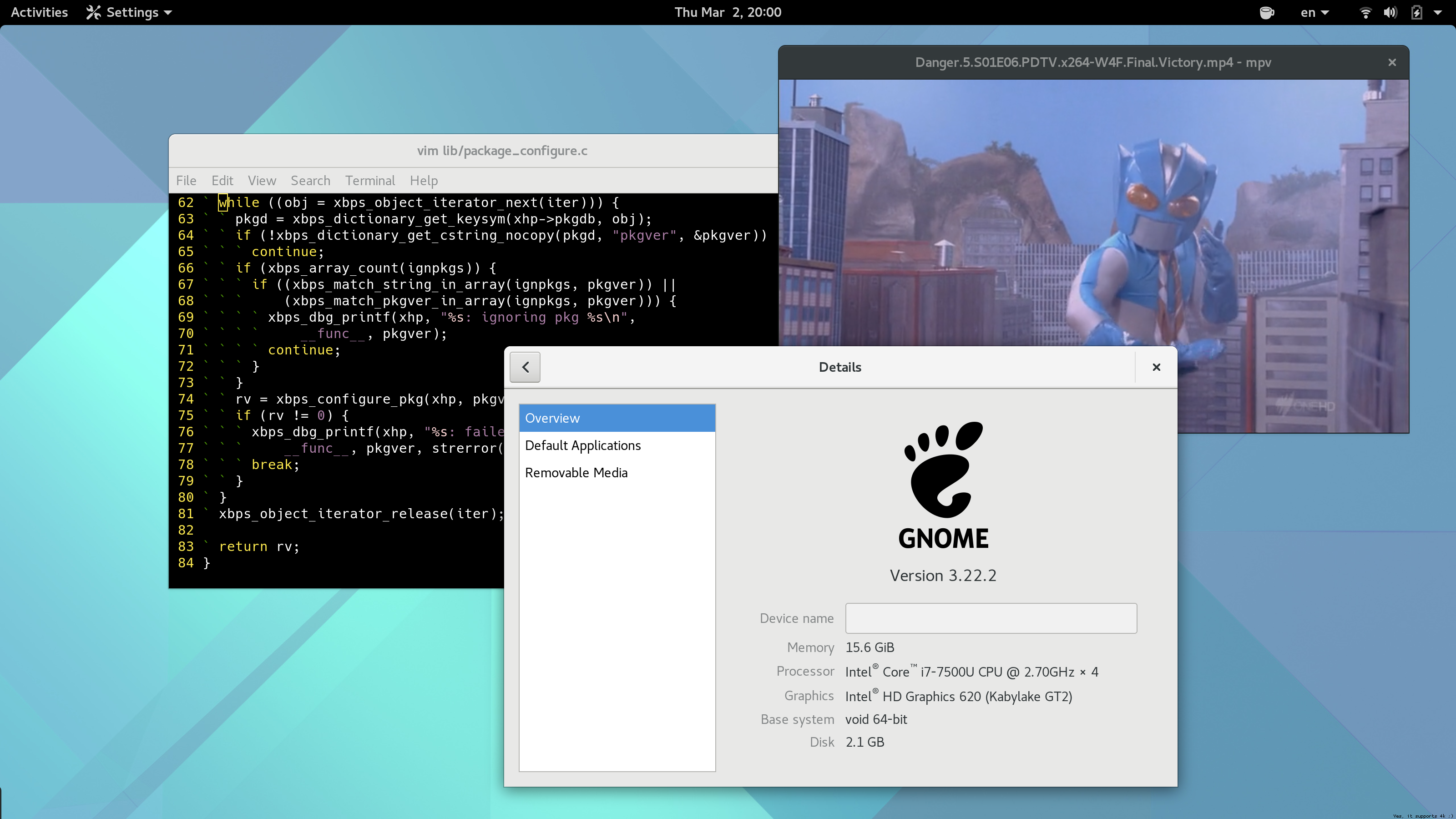Select the Overview sidebar item
Screen dimensions: 1456x819
pyautogui.click(x=617, y=418)
